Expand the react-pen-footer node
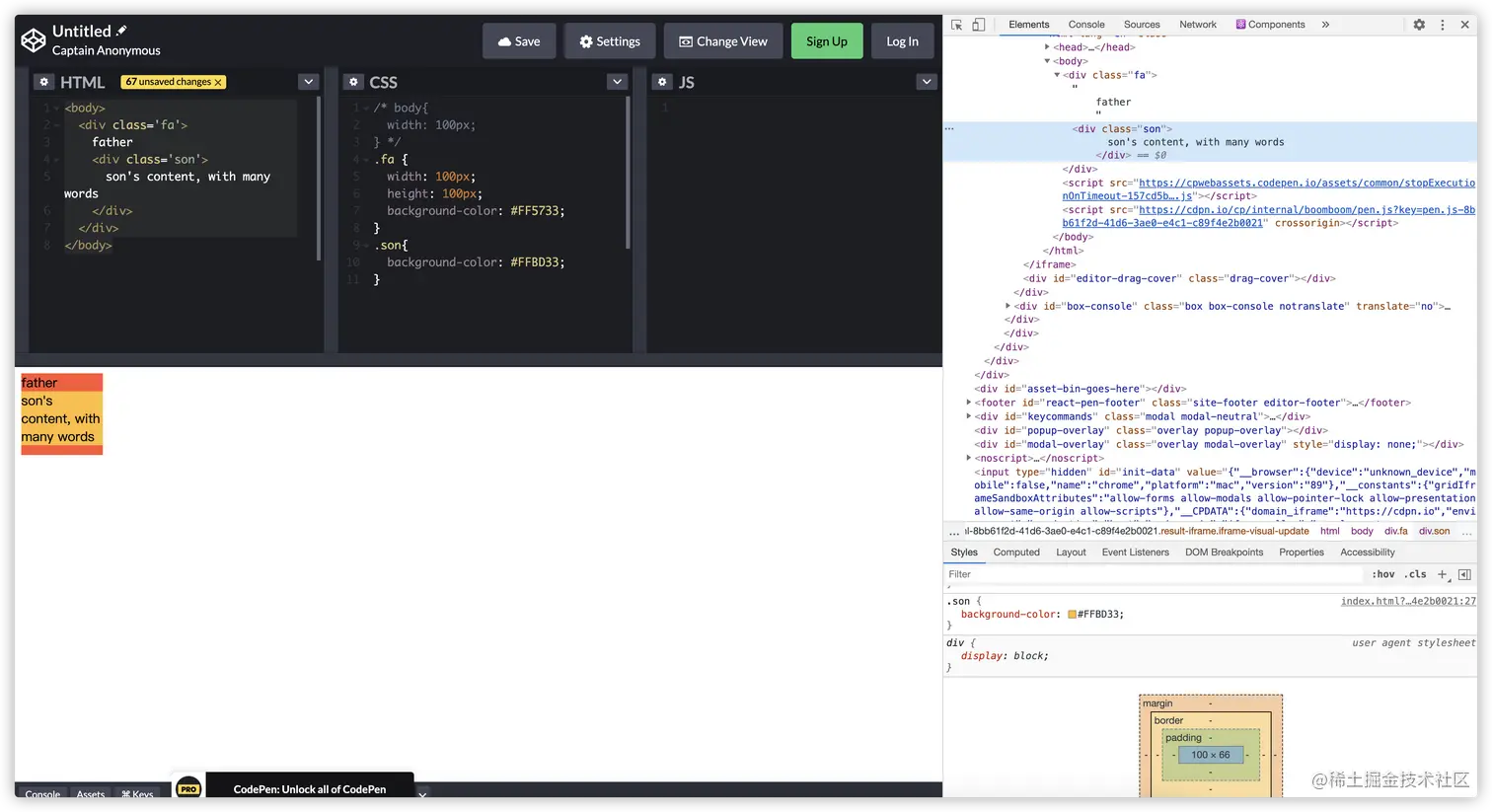 pos(968,403)
